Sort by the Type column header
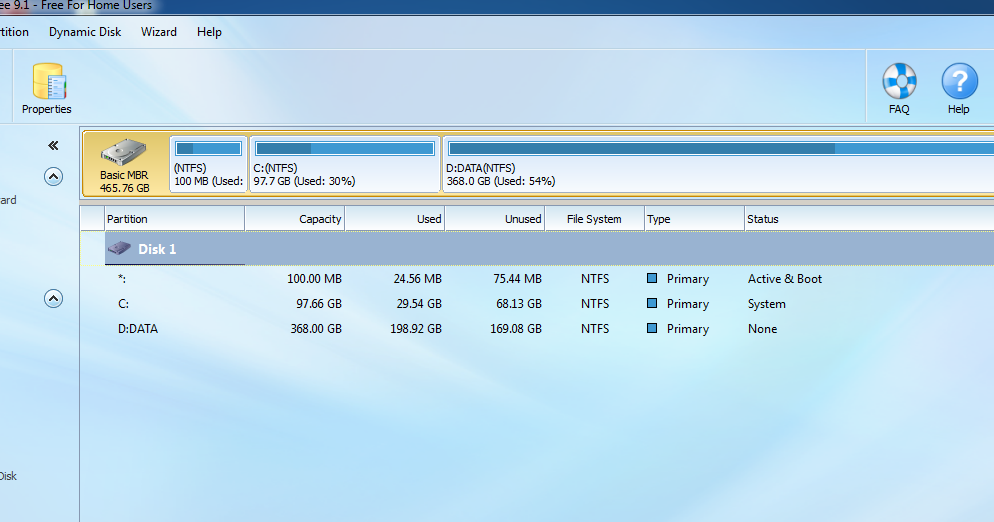 pyautogui.click(x=695, y=219)
